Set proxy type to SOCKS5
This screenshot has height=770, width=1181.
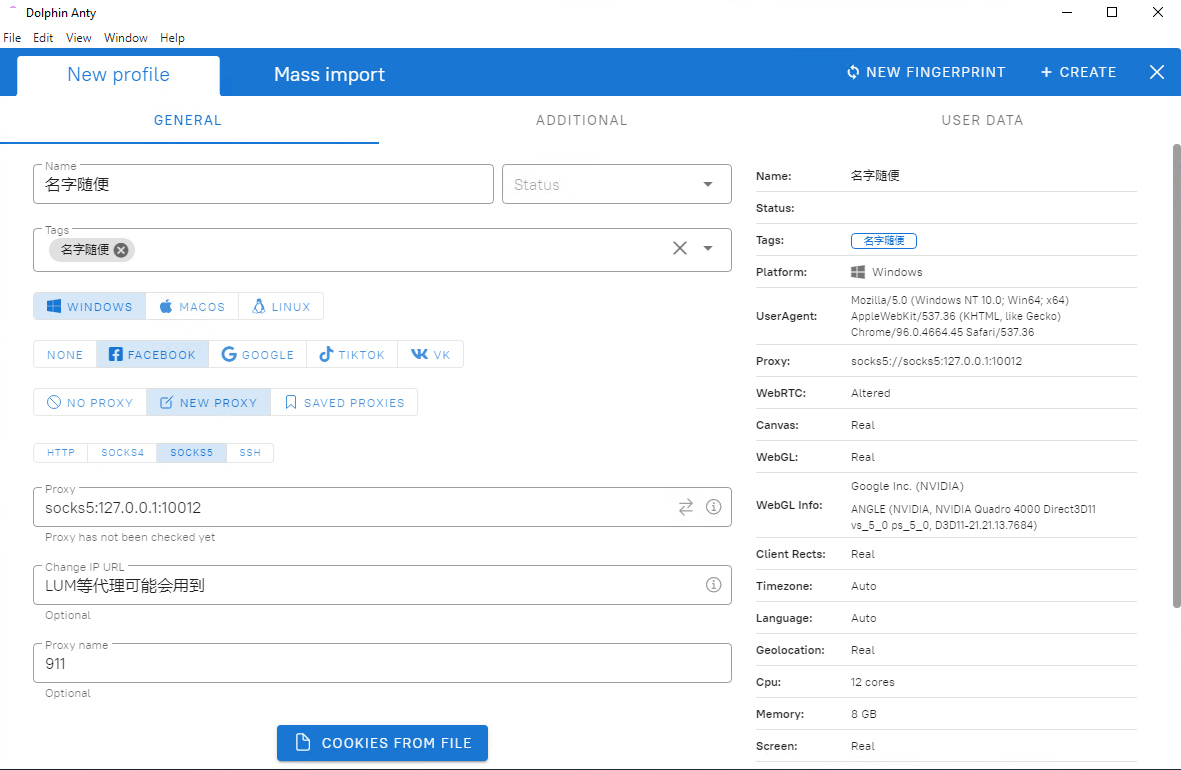[x=191, y=453]
